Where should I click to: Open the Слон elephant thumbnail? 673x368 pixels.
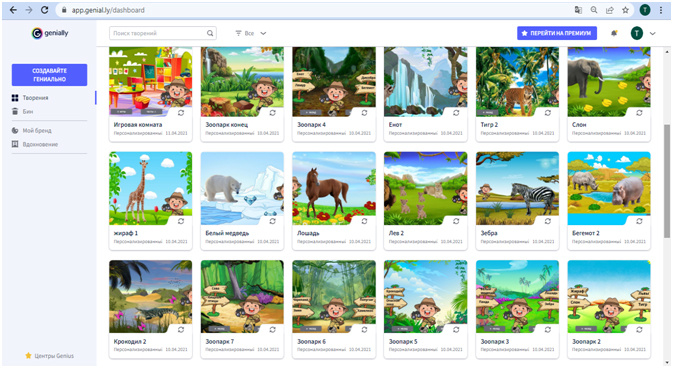(609, 82)
